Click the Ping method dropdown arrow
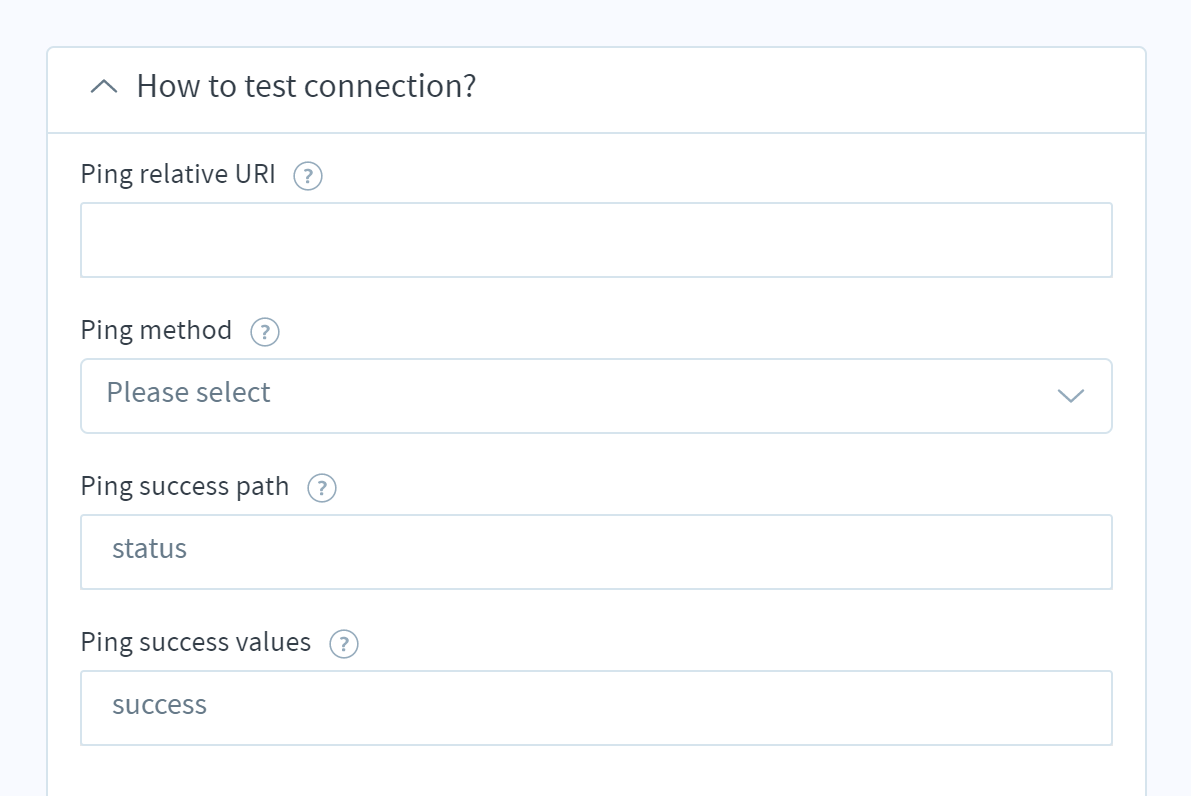Viewport: 1191px width, 796px height. pos(1071,396)
